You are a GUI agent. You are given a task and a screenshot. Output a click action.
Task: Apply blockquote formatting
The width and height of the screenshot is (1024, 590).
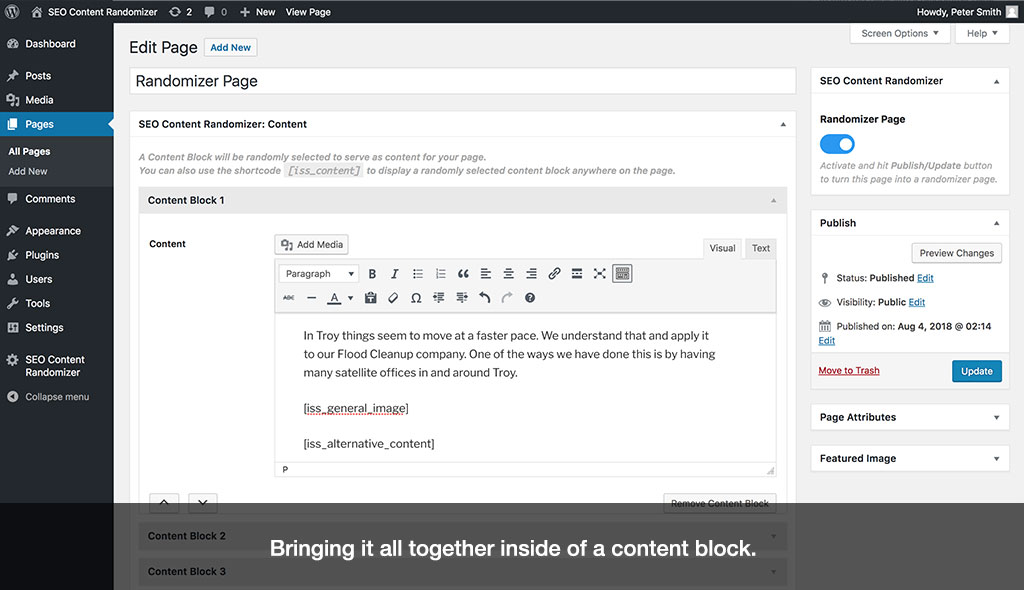(x=463, y=273)
